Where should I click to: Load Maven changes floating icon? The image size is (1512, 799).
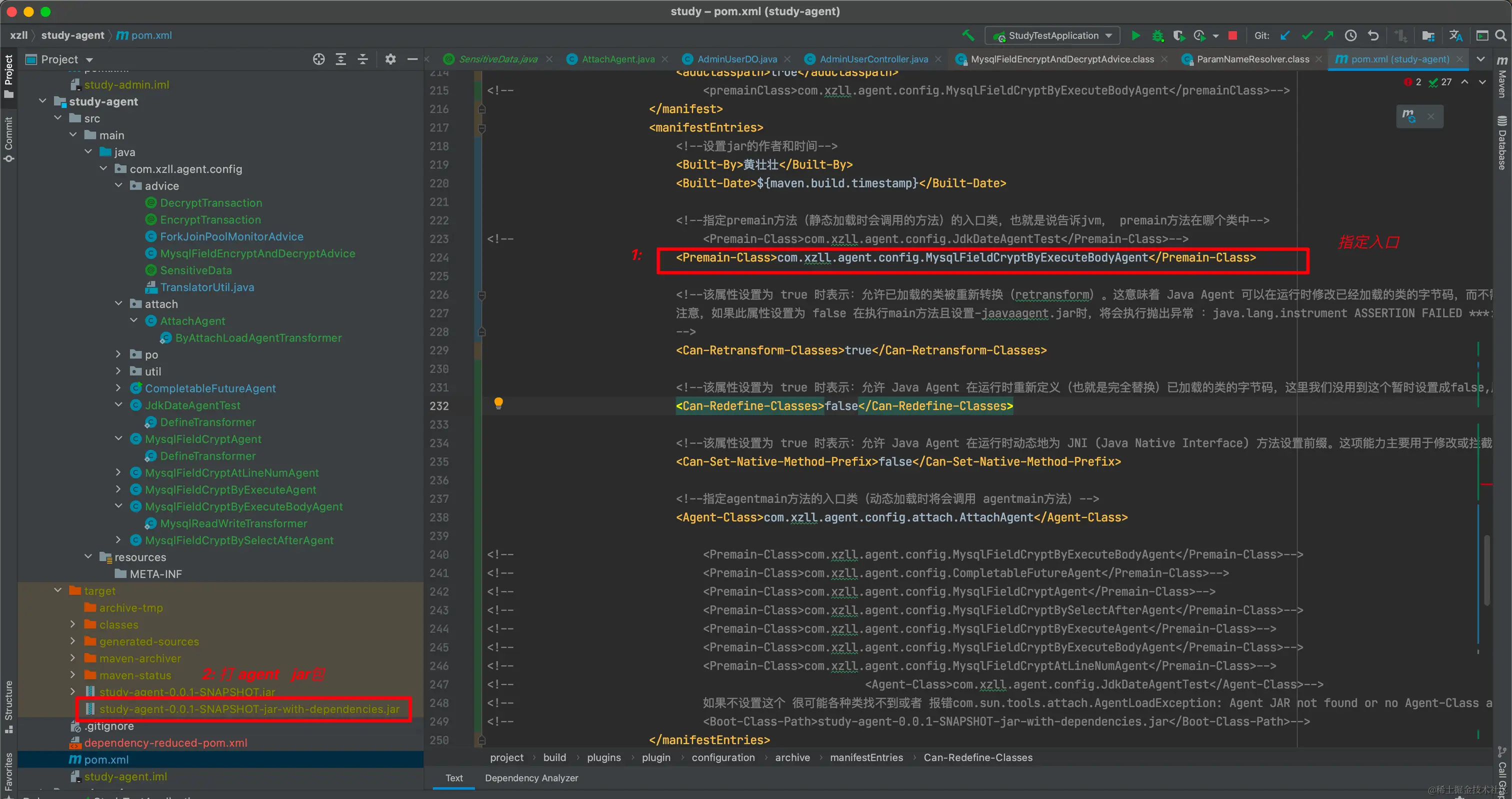(1408, 115)
